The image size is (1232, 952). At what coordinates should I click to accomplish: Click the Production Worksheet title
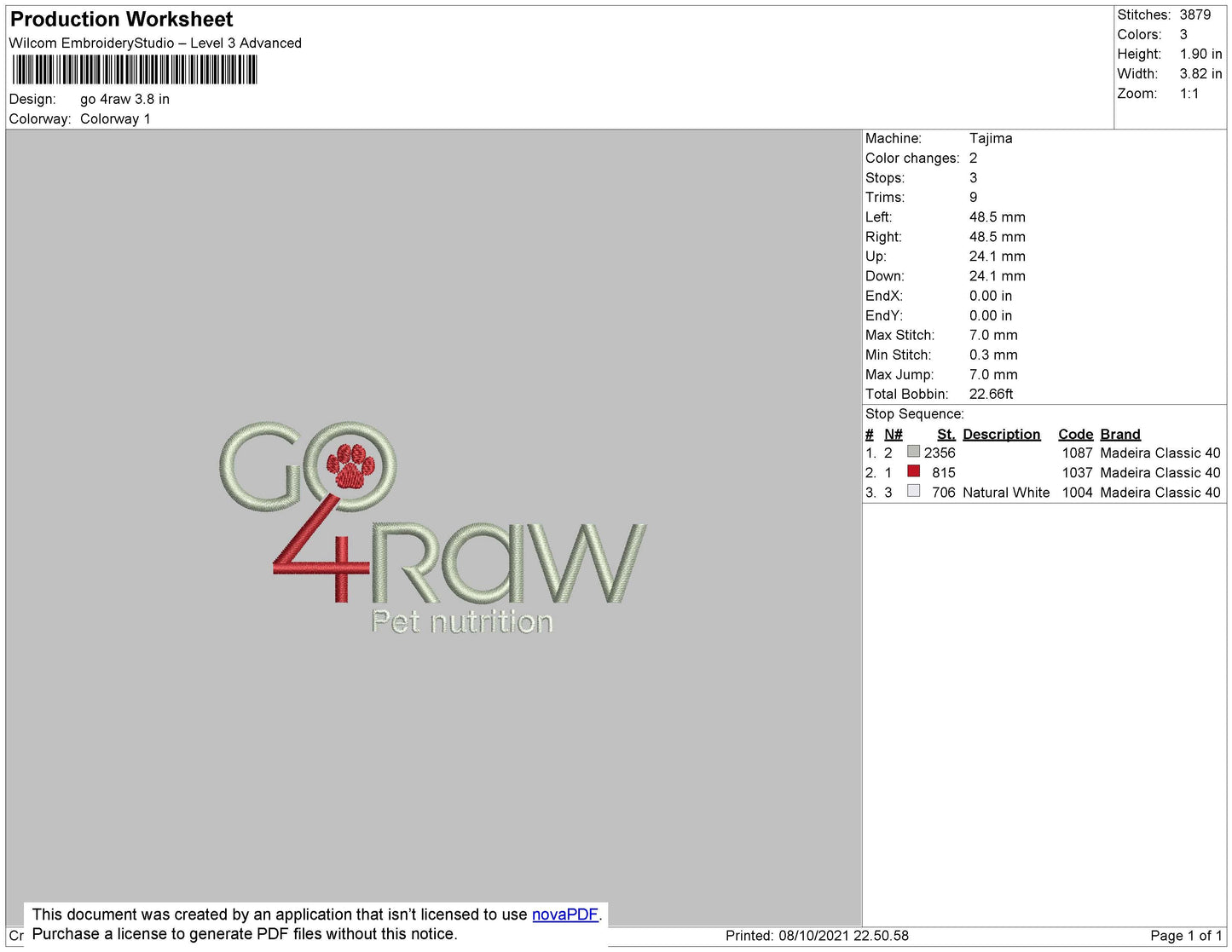(x=121, y=20)
